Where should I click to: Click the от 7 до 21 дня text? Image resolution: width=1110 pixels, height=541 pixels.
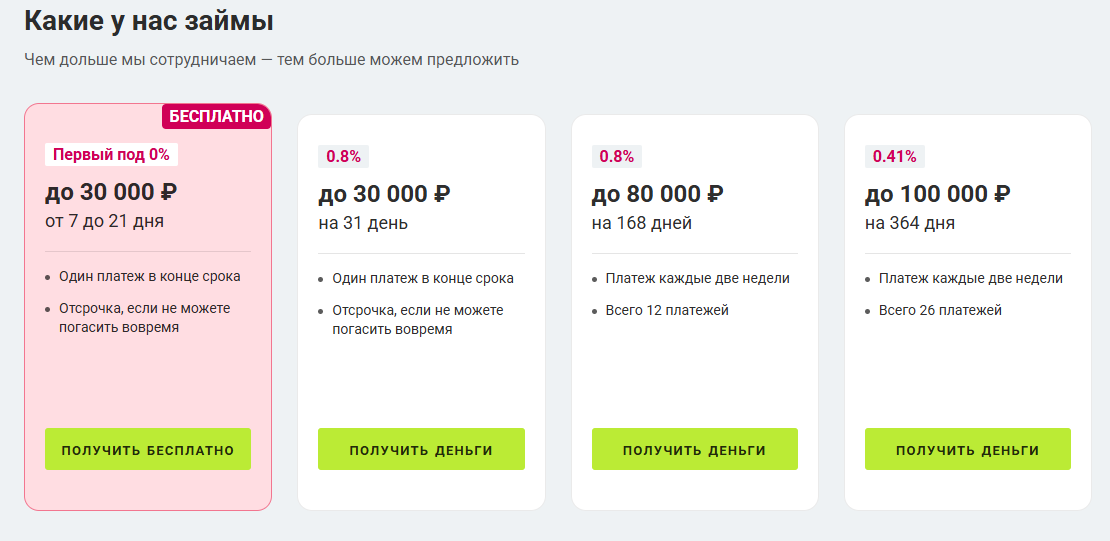(x=104, y=221)
